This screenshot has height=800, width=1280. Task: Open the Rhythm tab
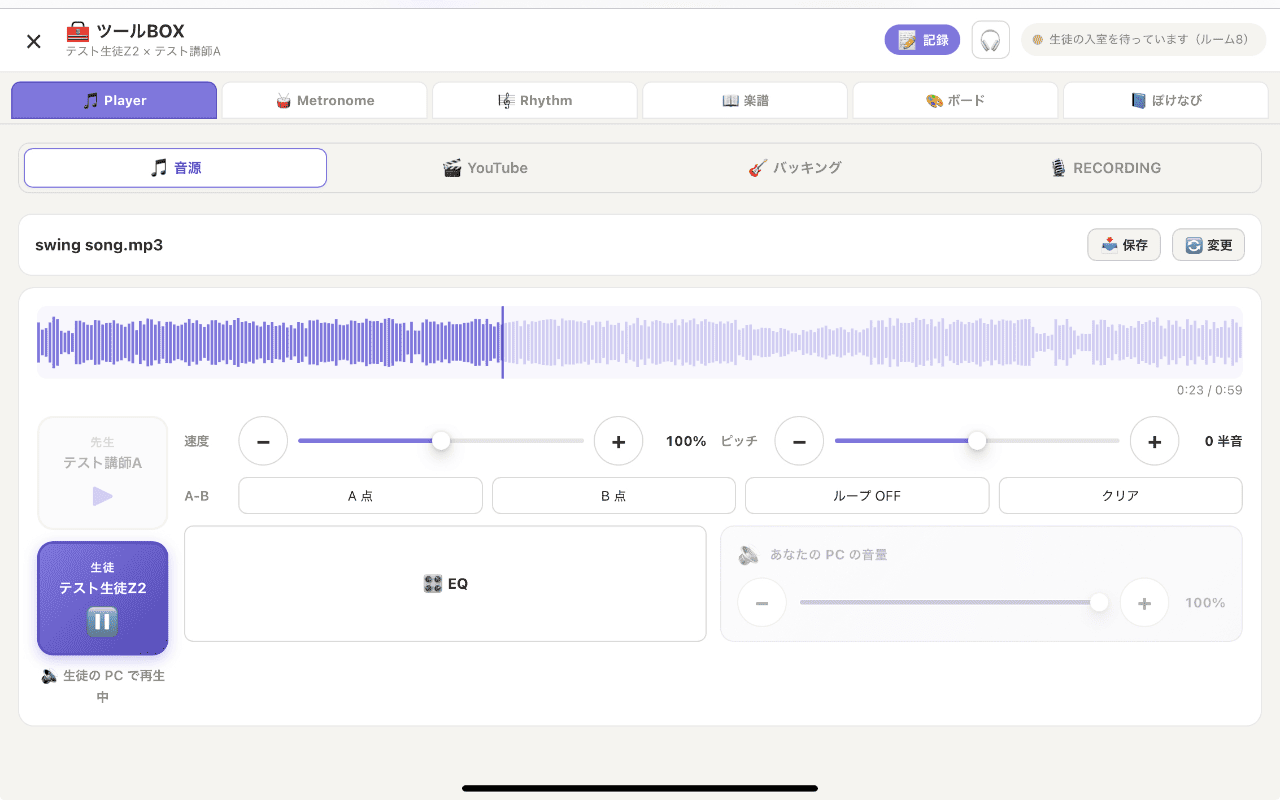[535, 100]
